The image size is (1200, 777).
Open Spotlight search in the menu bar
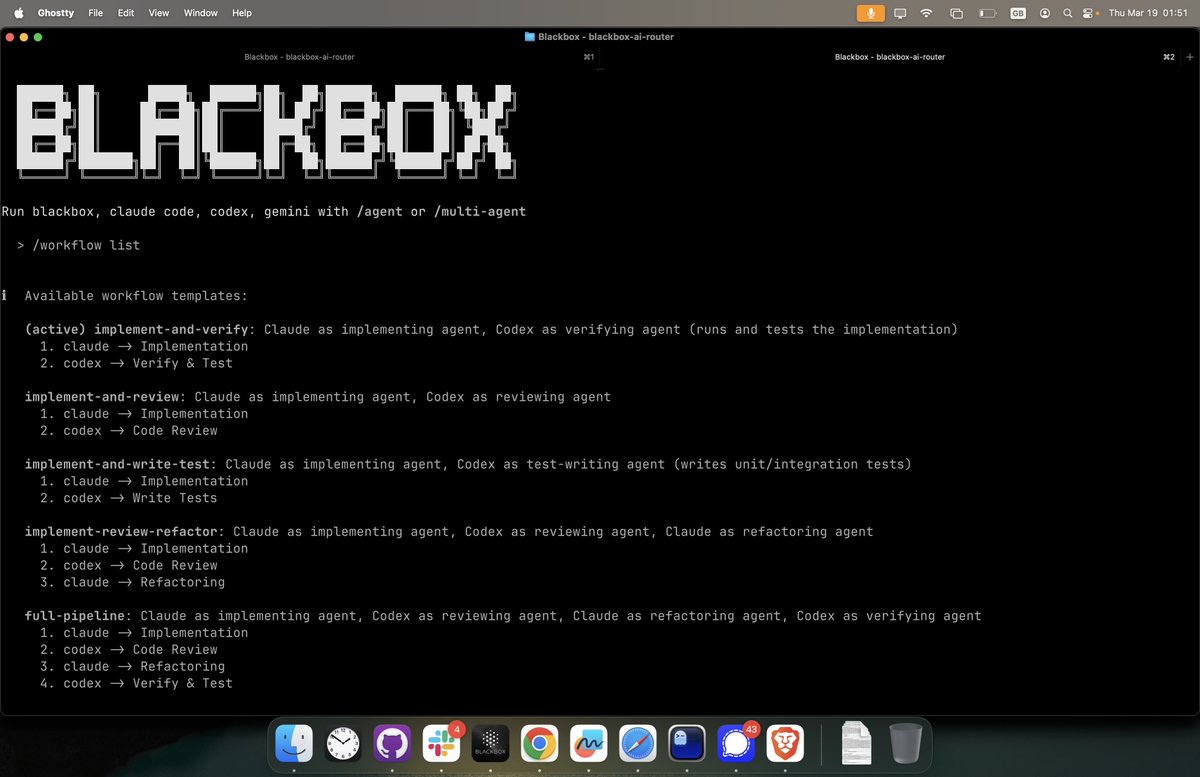click(1066, 13)
